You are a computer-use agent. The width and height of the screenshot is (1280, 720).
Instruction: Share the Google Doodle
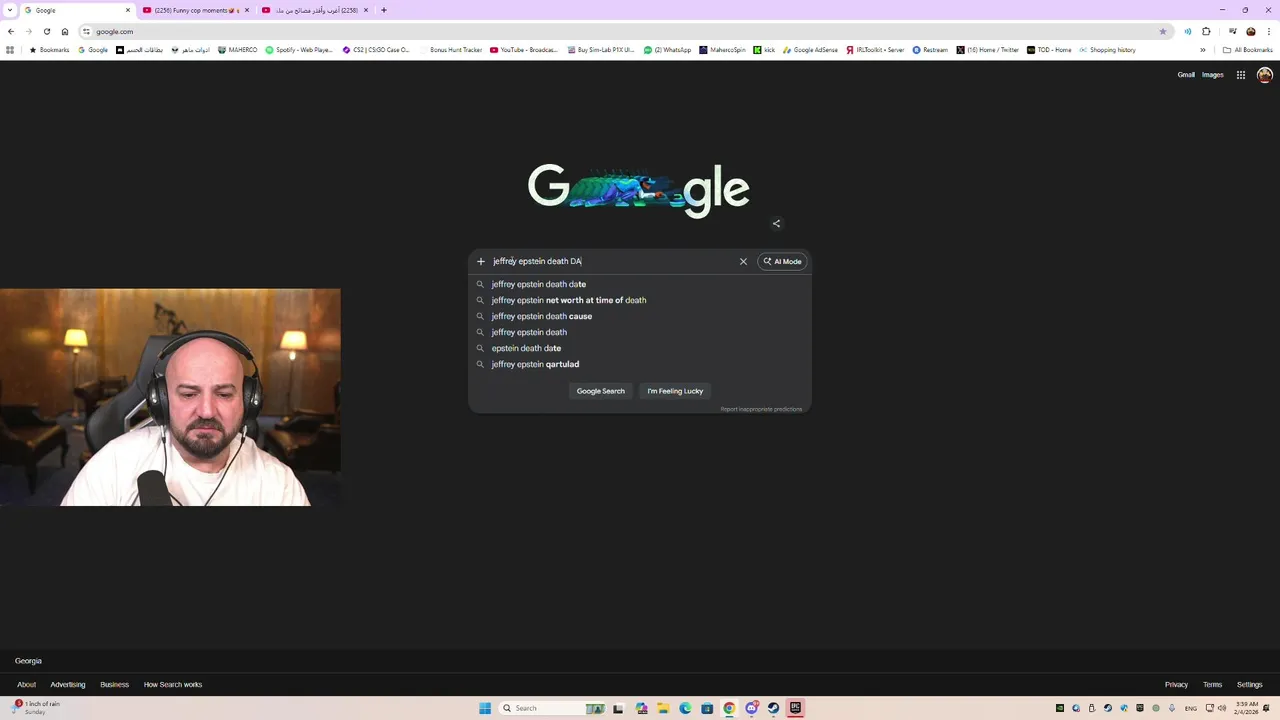(x=776, y=223)
